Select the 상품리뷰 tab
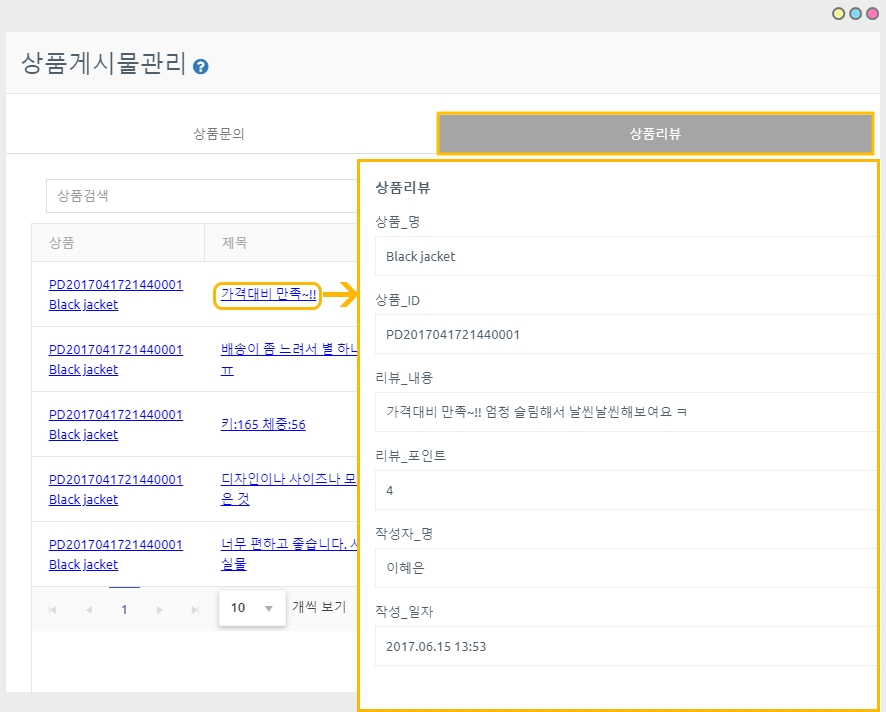The height and width of the screenshot is (712, 886). tap(655, 133)
